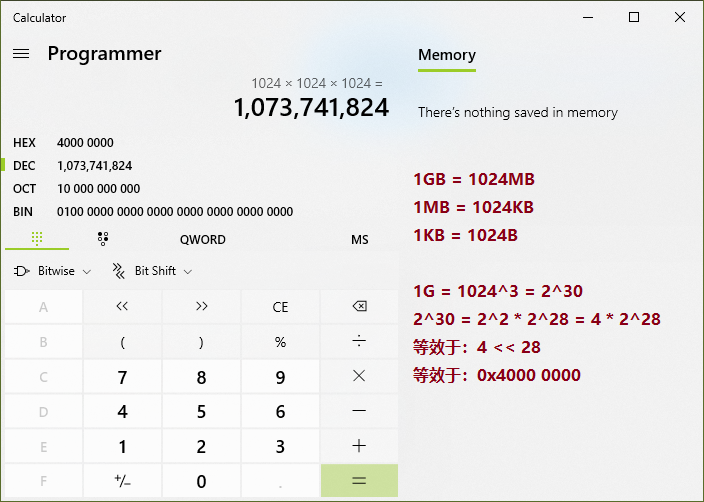
Task: Click the left shift << key
Action: [x=122, y=307]
